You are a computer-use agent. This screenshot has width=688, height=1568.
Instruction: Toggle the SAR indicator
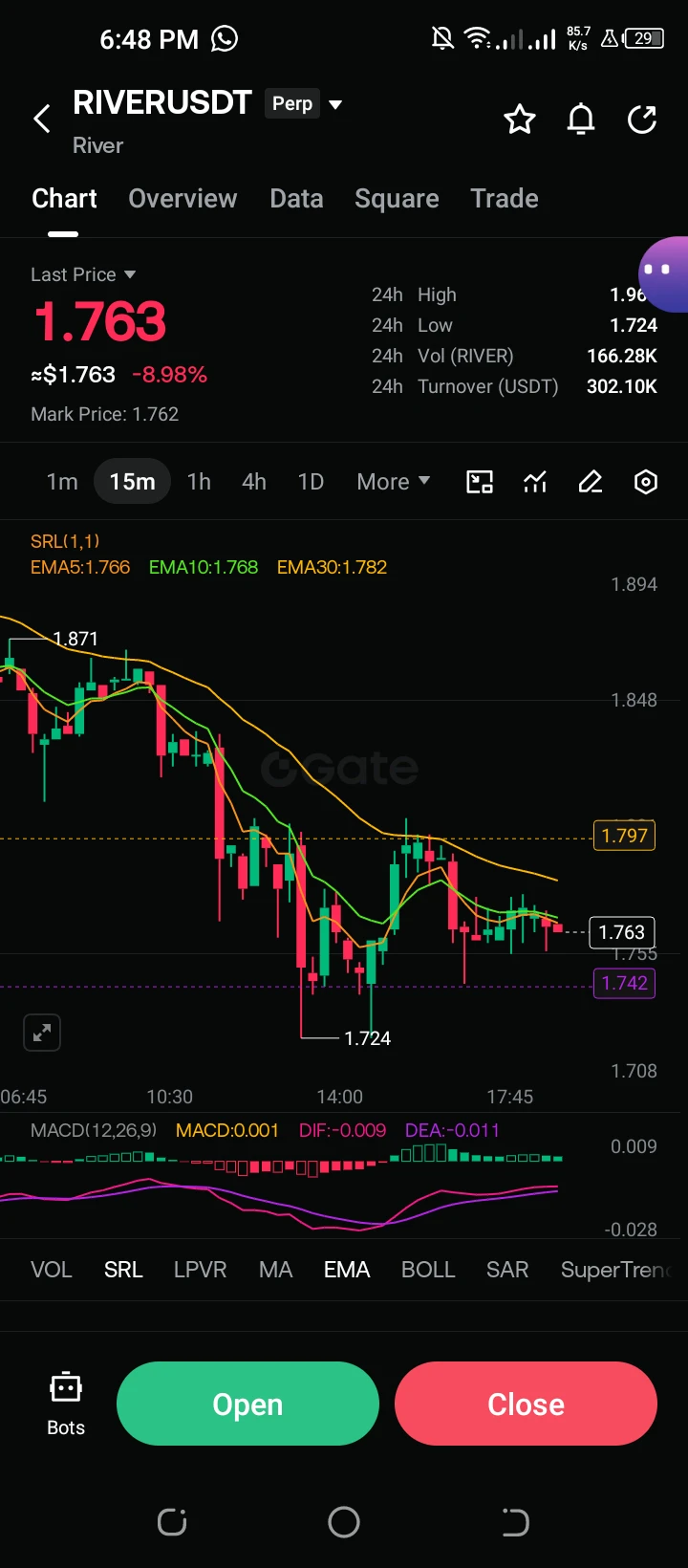pyautogui.click(x=507, y=1270)
